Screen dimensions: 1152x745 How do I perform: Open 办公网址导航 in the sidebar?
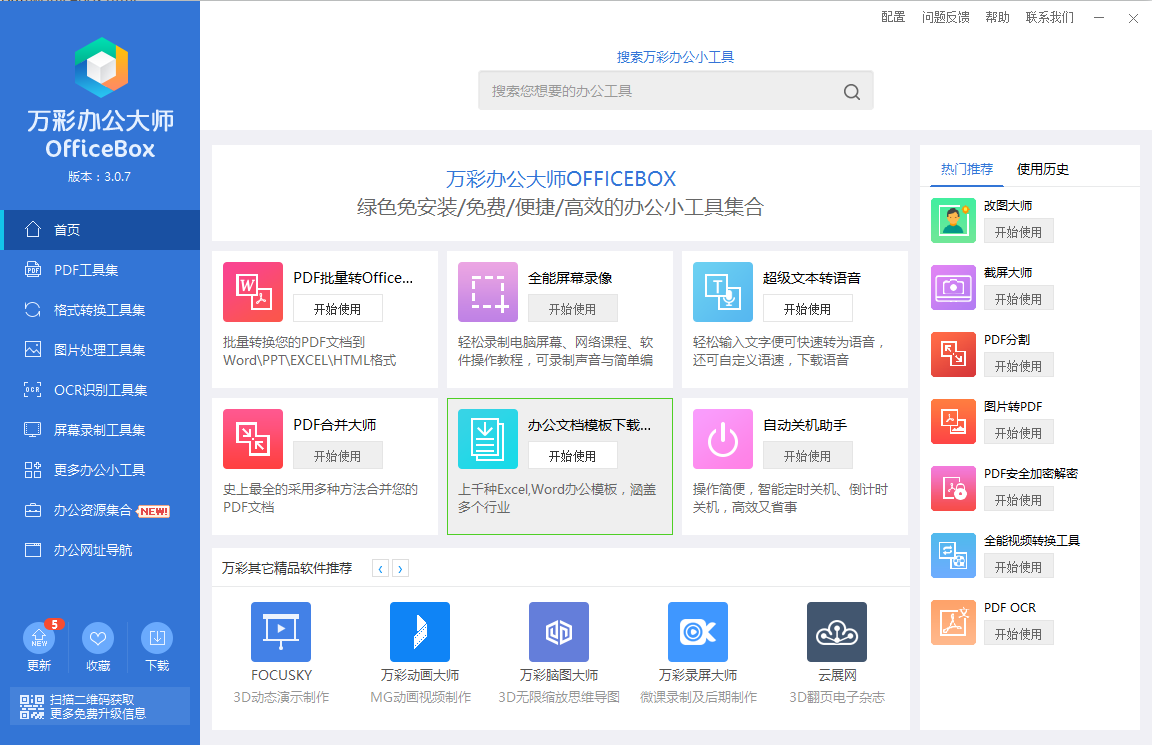pos(100,550)
